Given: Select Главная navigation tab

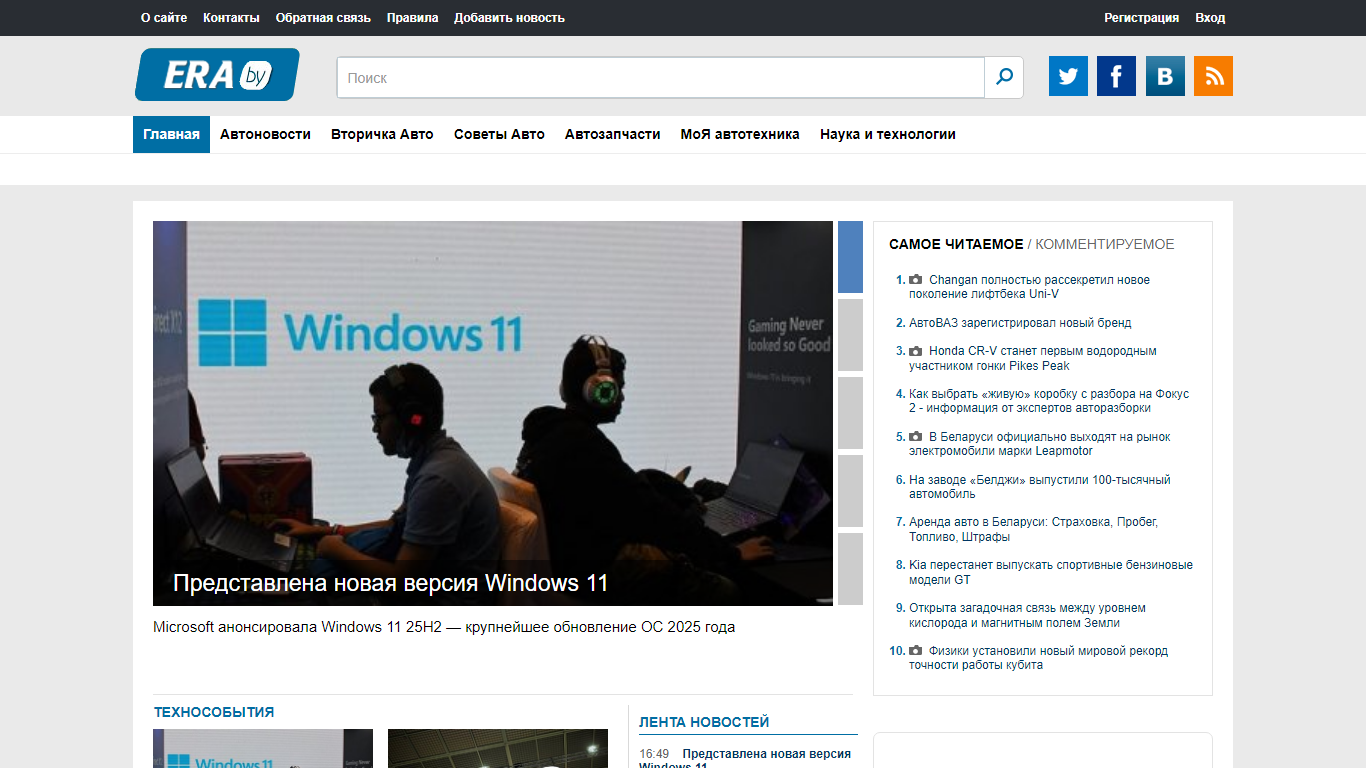Looking at the screenshot, I should click(x=171, y=134).
